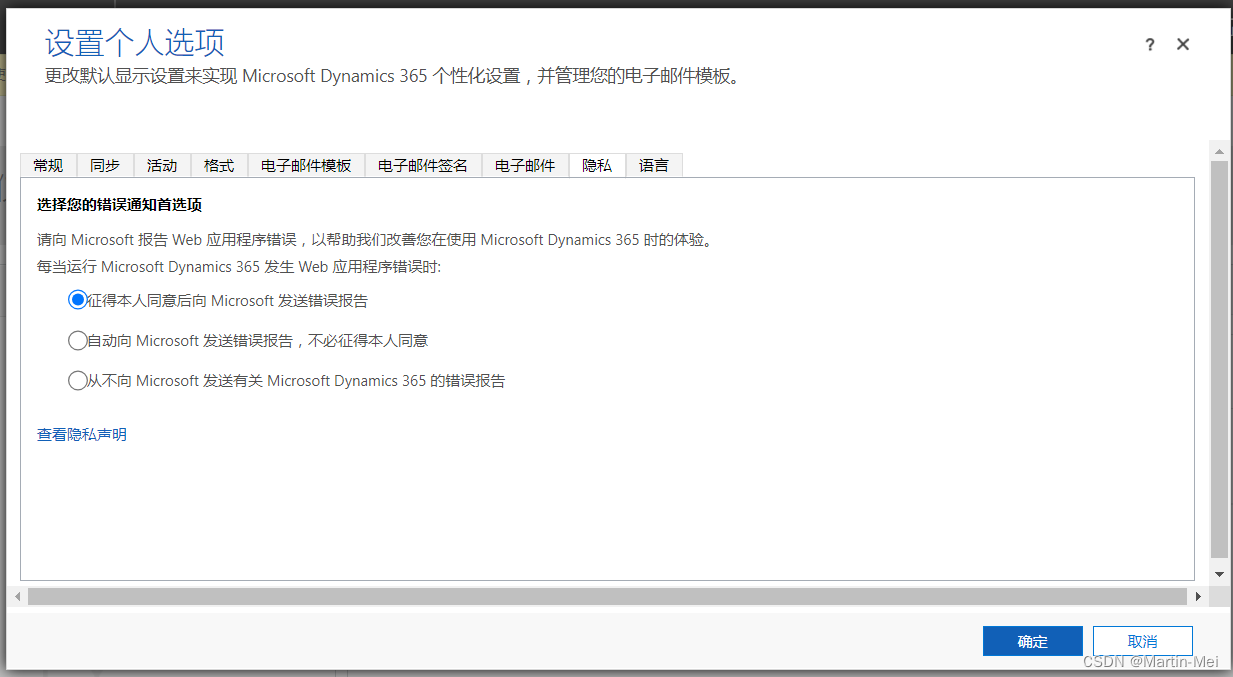Open the 查看隐私声明 link
This screenshot has width=1233, height=677.
click(82, 434)
